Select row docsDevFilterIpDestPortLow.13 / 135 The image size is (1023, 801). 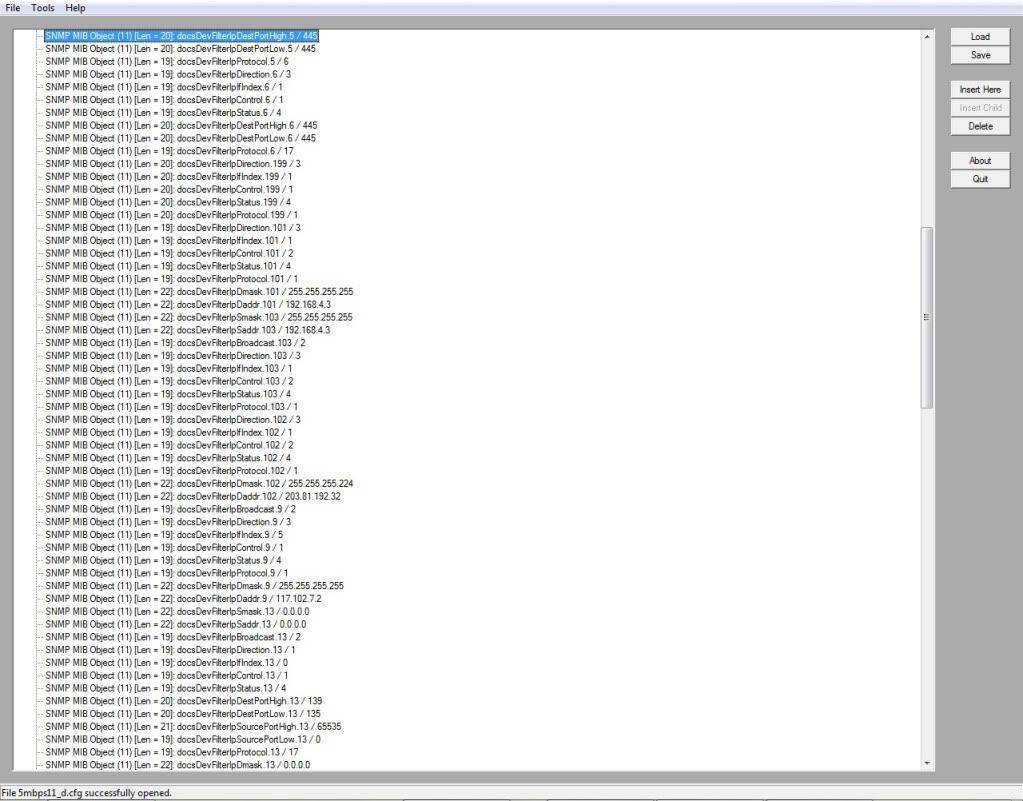(183, 714)
